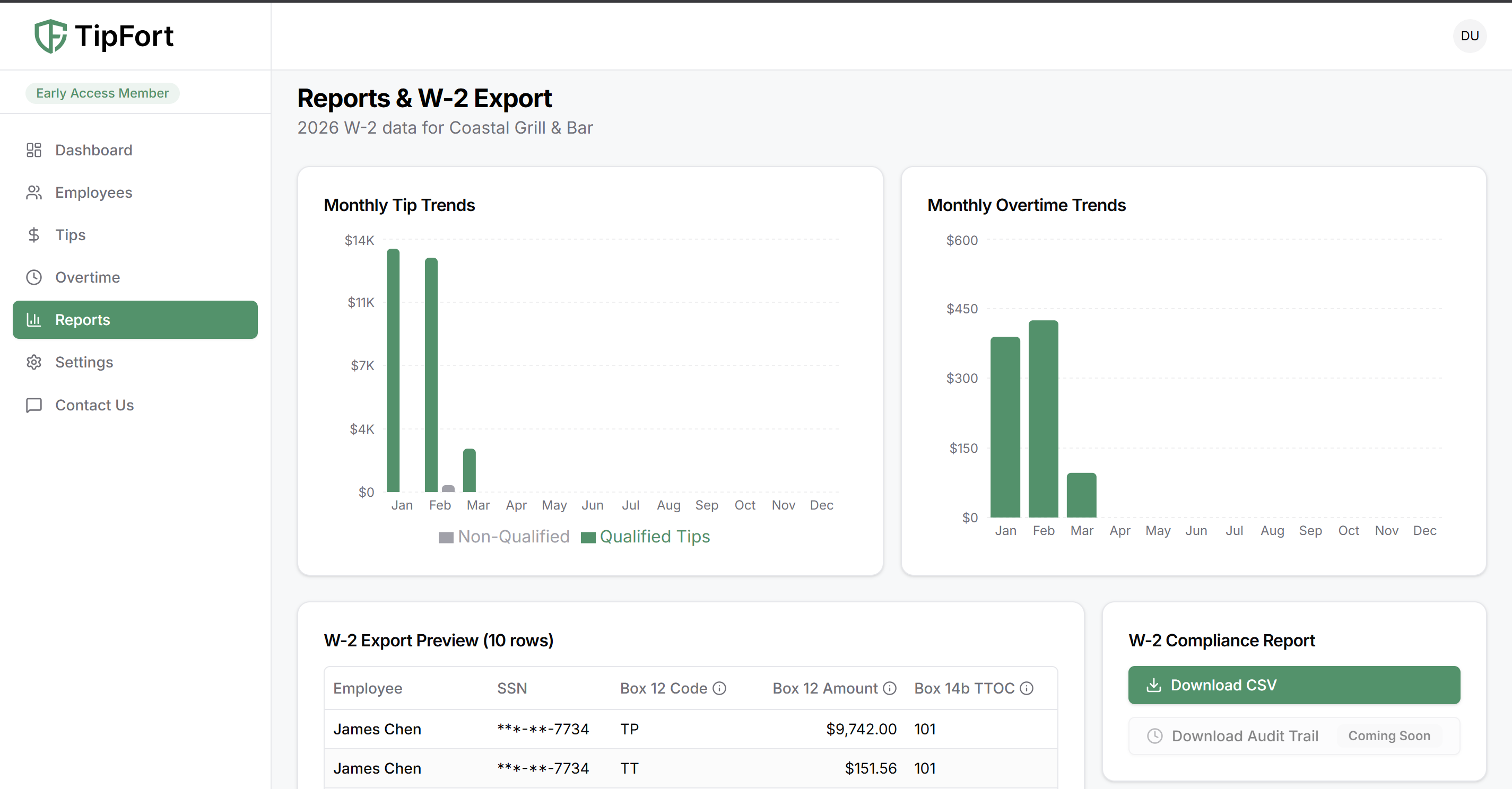Click the Settings gear icon
The height and width of the screenshot is (789, 1512).
pyautogui.click(x=34, y=362)
